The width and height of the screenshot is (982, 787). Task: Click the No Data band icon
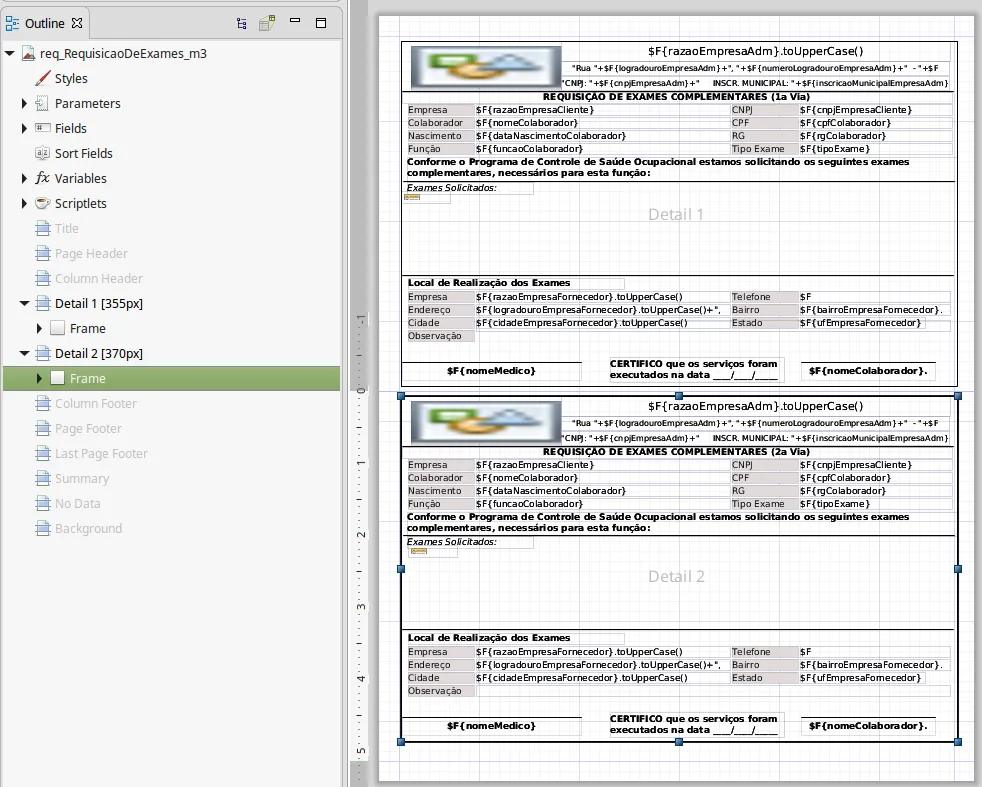pos(43,503)
